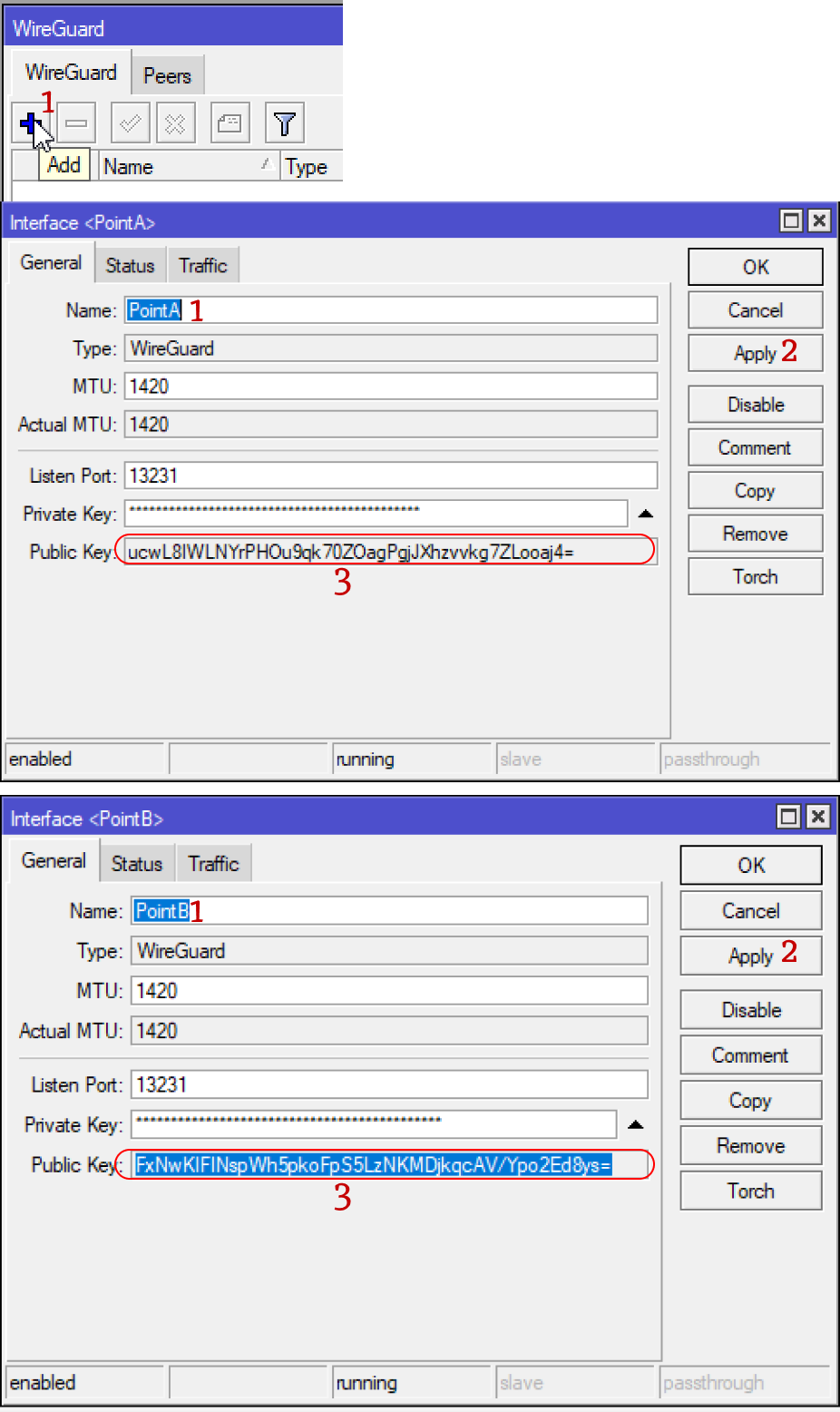Click Comment in the PointB window
This screenshot has height=1412, width=840.
coord(751,1055)
